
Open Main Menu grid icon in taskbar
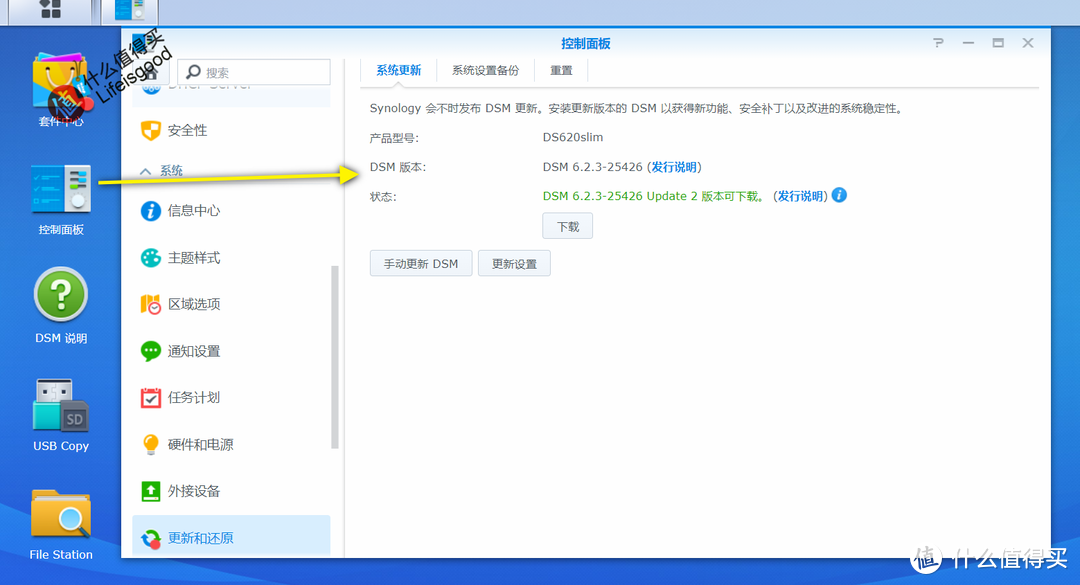pos(49,9)
